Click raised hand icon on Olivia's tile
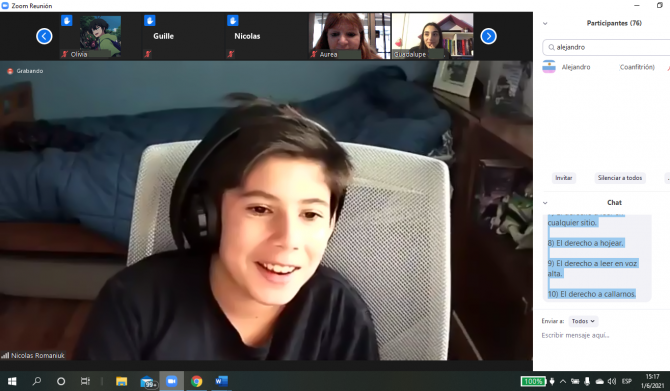This screenshot has height=391, width=670. 66,21
